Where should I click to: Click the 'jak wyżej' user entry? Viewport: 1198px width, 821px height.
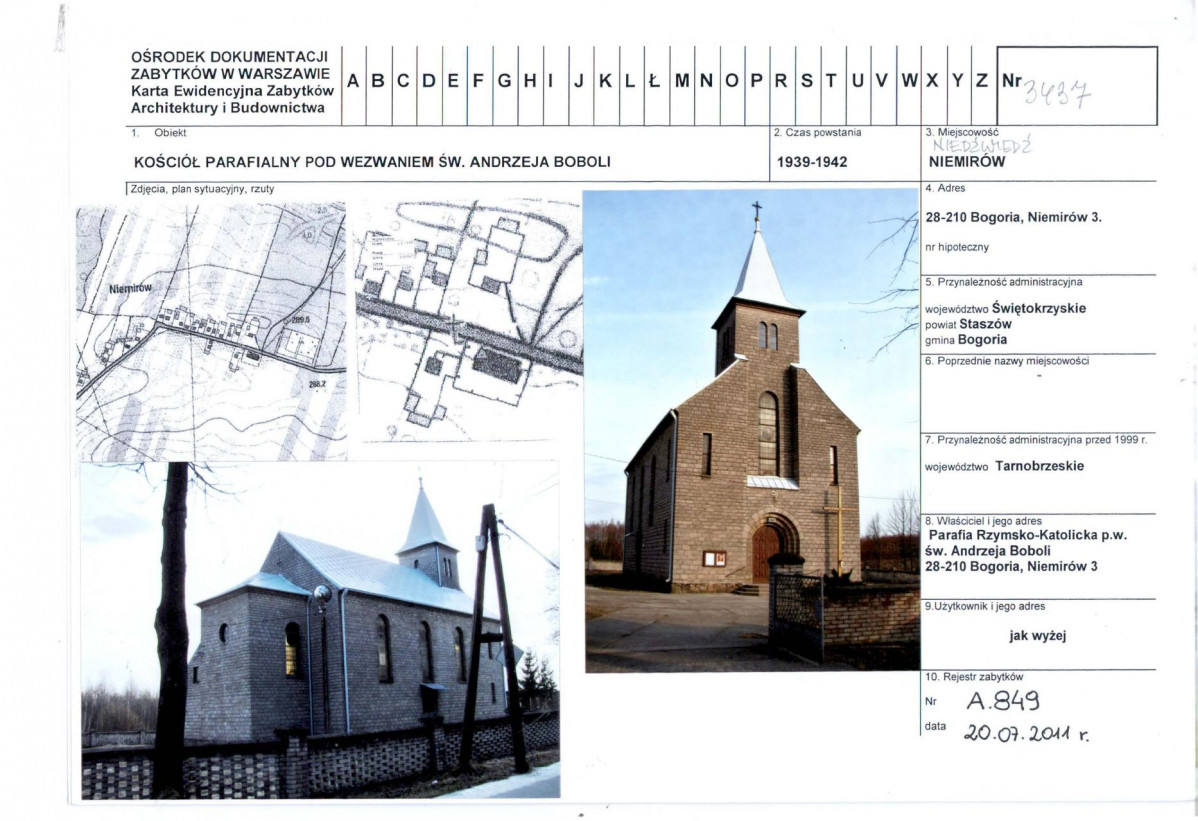coord(1038,634)
